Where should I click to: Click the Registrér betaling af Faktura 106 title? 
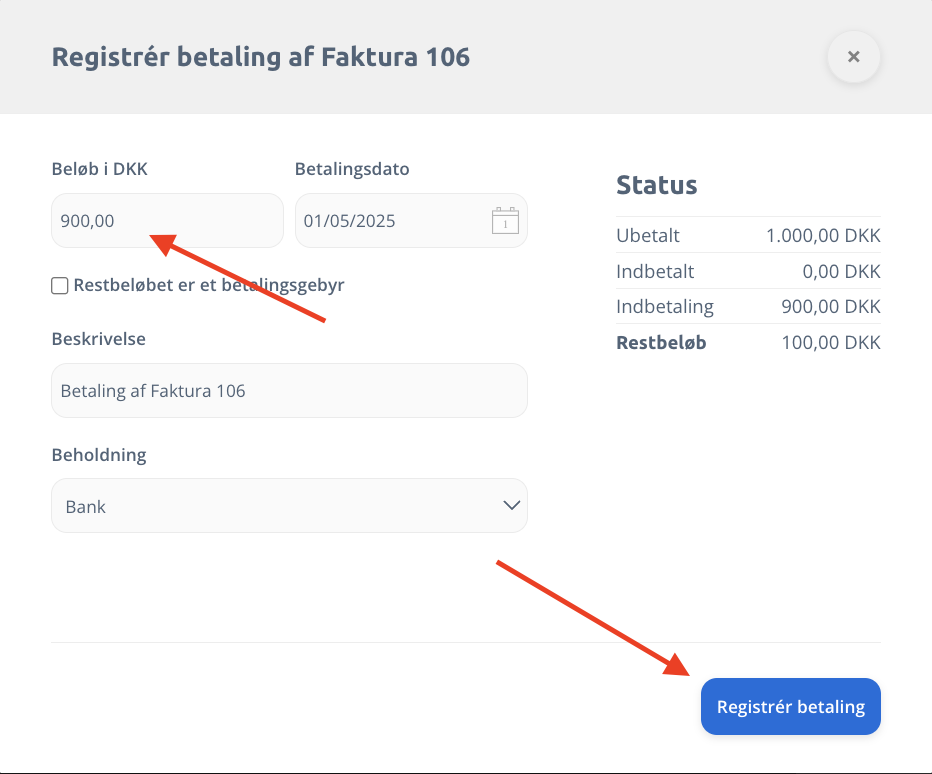[x=261, y=57]
